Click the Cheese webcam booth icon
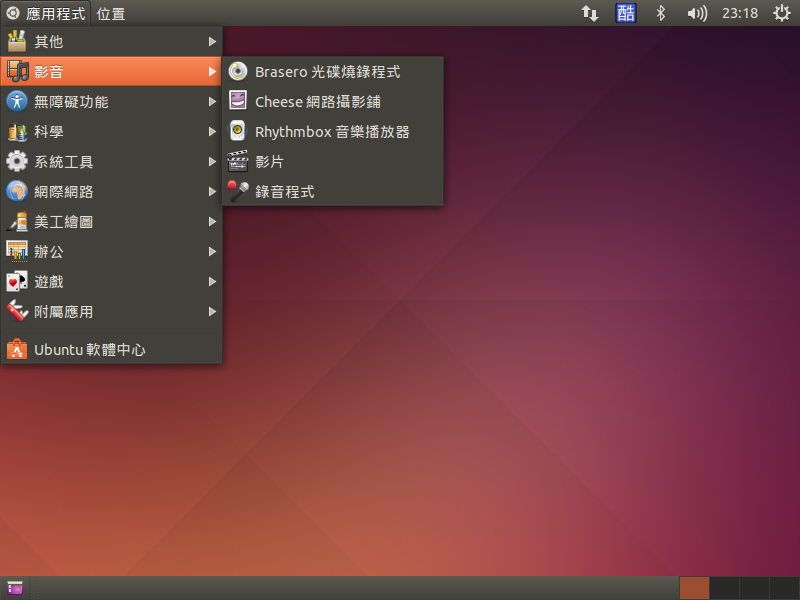The image size is (800, 600). pos(238,102)
